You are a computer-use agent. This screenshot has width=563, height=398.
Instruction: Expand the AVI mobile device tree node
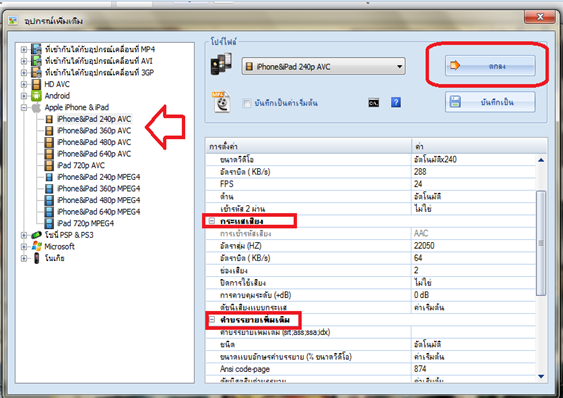pyautogui.click(x=24, y=61)
